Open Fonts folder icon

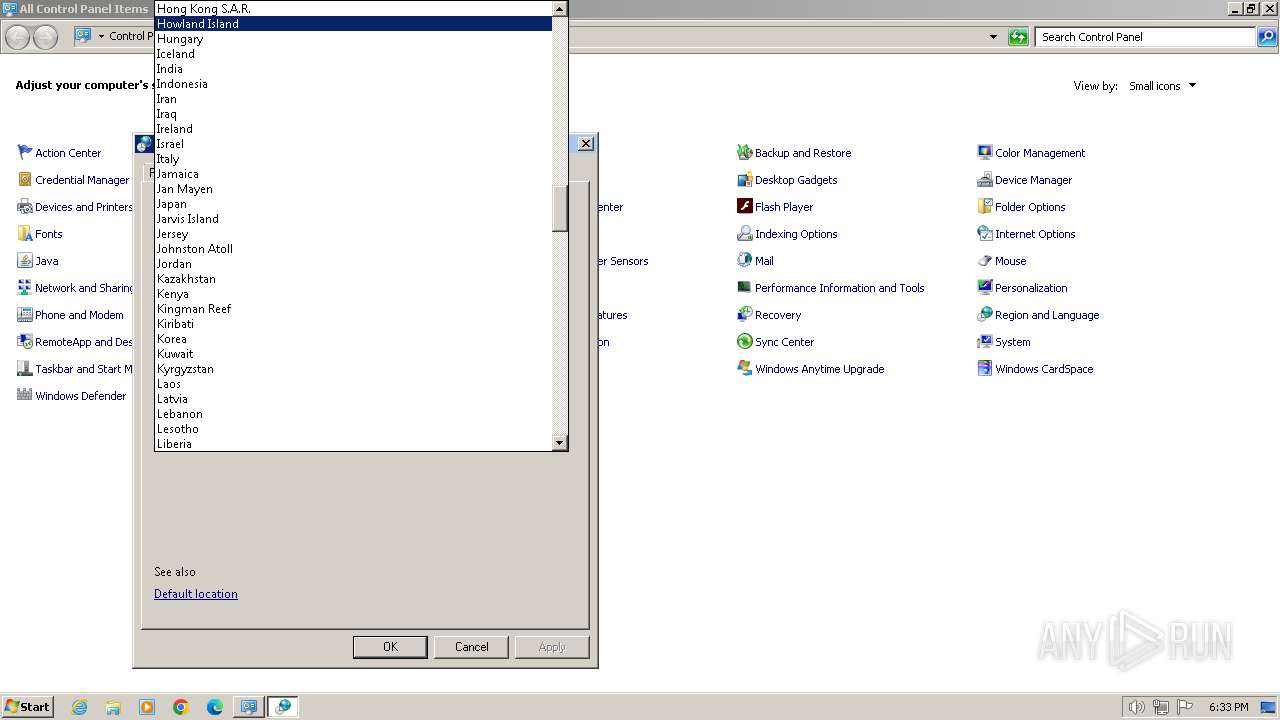click(25, 234)
